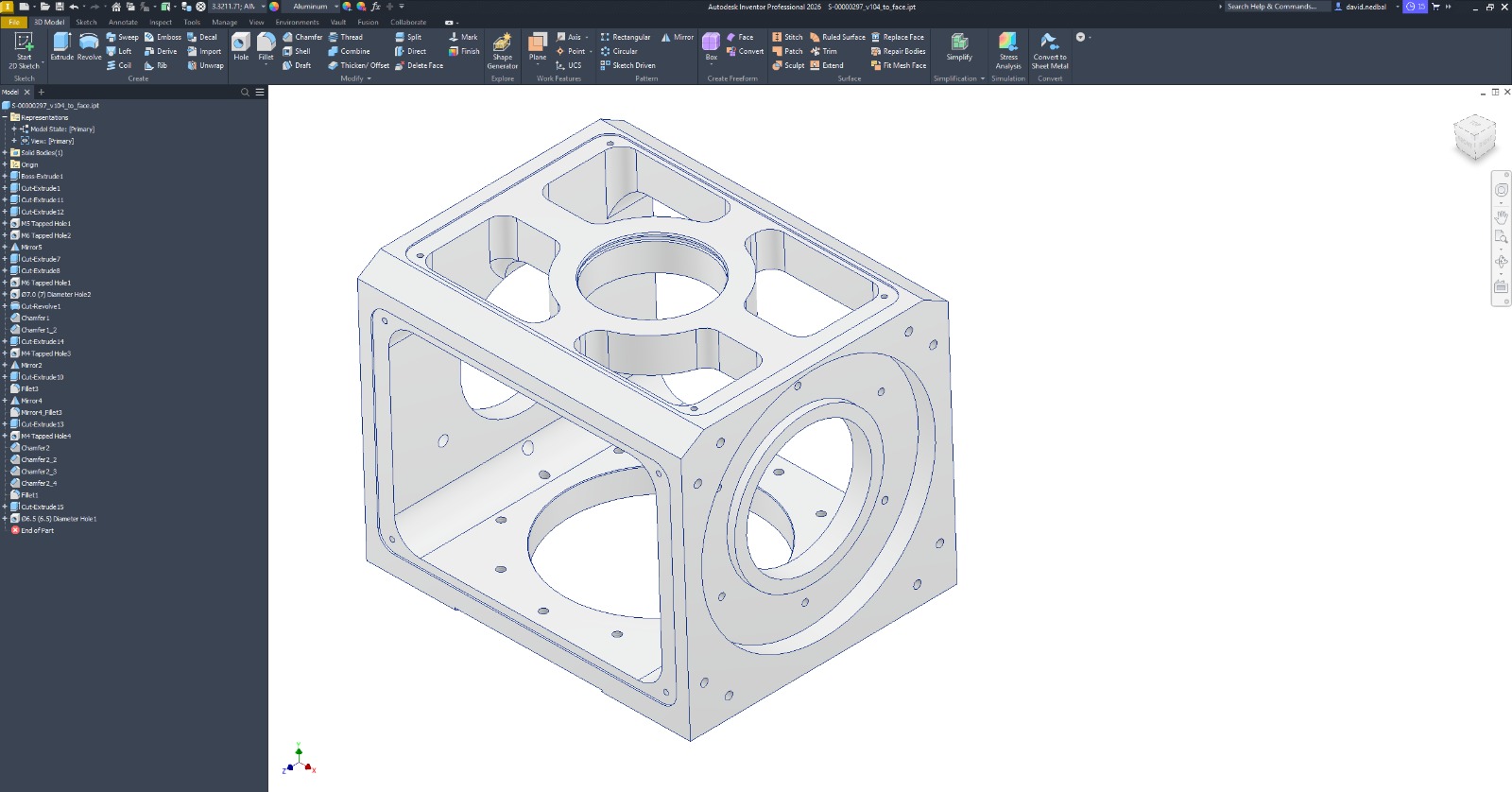Open the Stress Analysis environment
Screen dimensions: 1512x792
[1008, 51]
